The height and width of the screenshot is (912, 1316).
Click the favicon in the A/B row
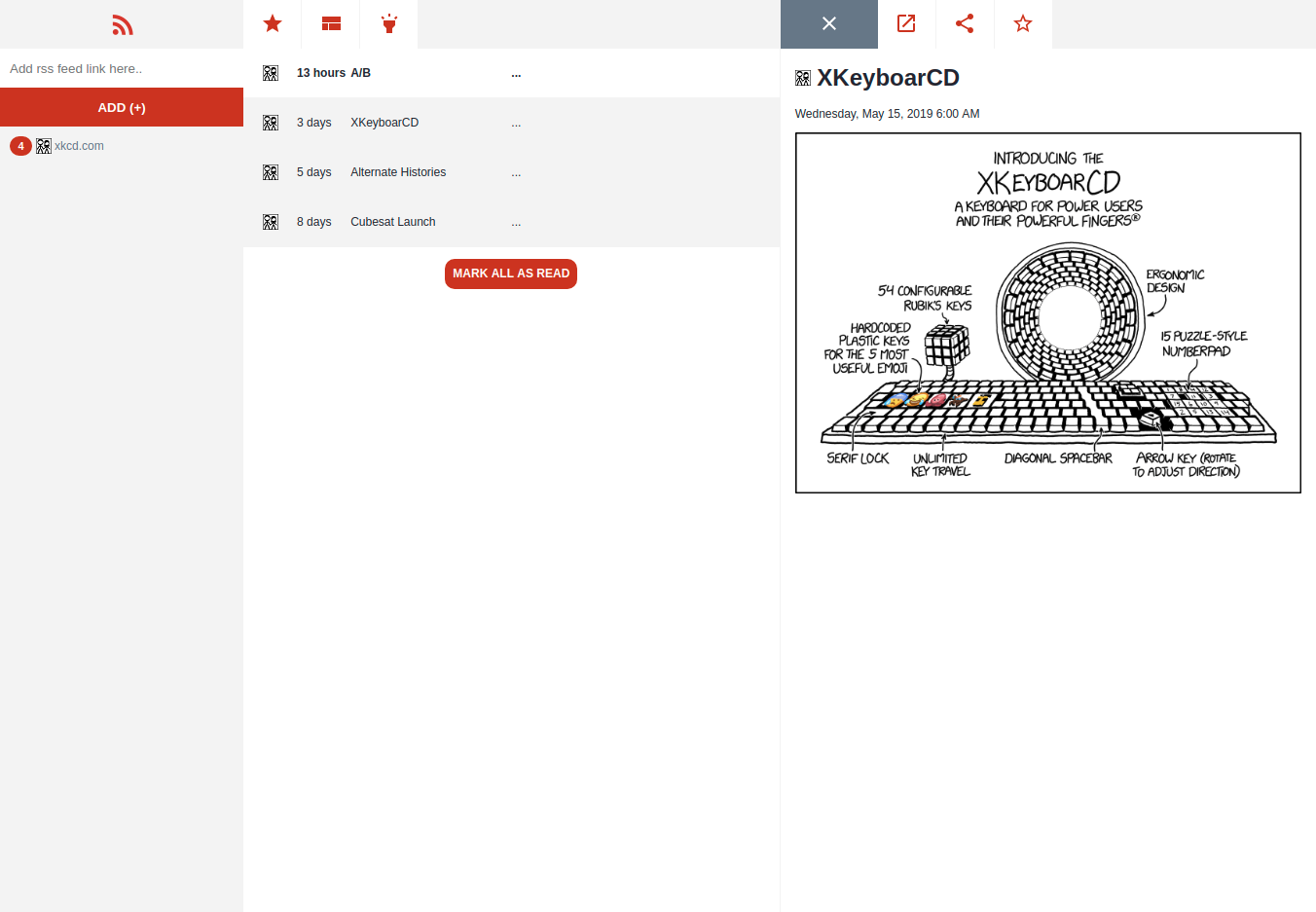271,73
